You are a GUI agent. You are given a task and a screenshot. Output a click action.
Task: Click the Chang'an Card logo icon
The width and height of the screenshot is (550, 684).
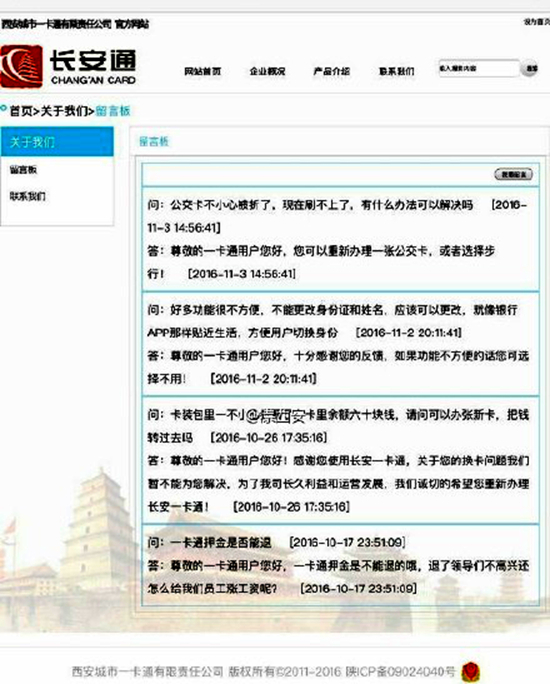point(22,67)
